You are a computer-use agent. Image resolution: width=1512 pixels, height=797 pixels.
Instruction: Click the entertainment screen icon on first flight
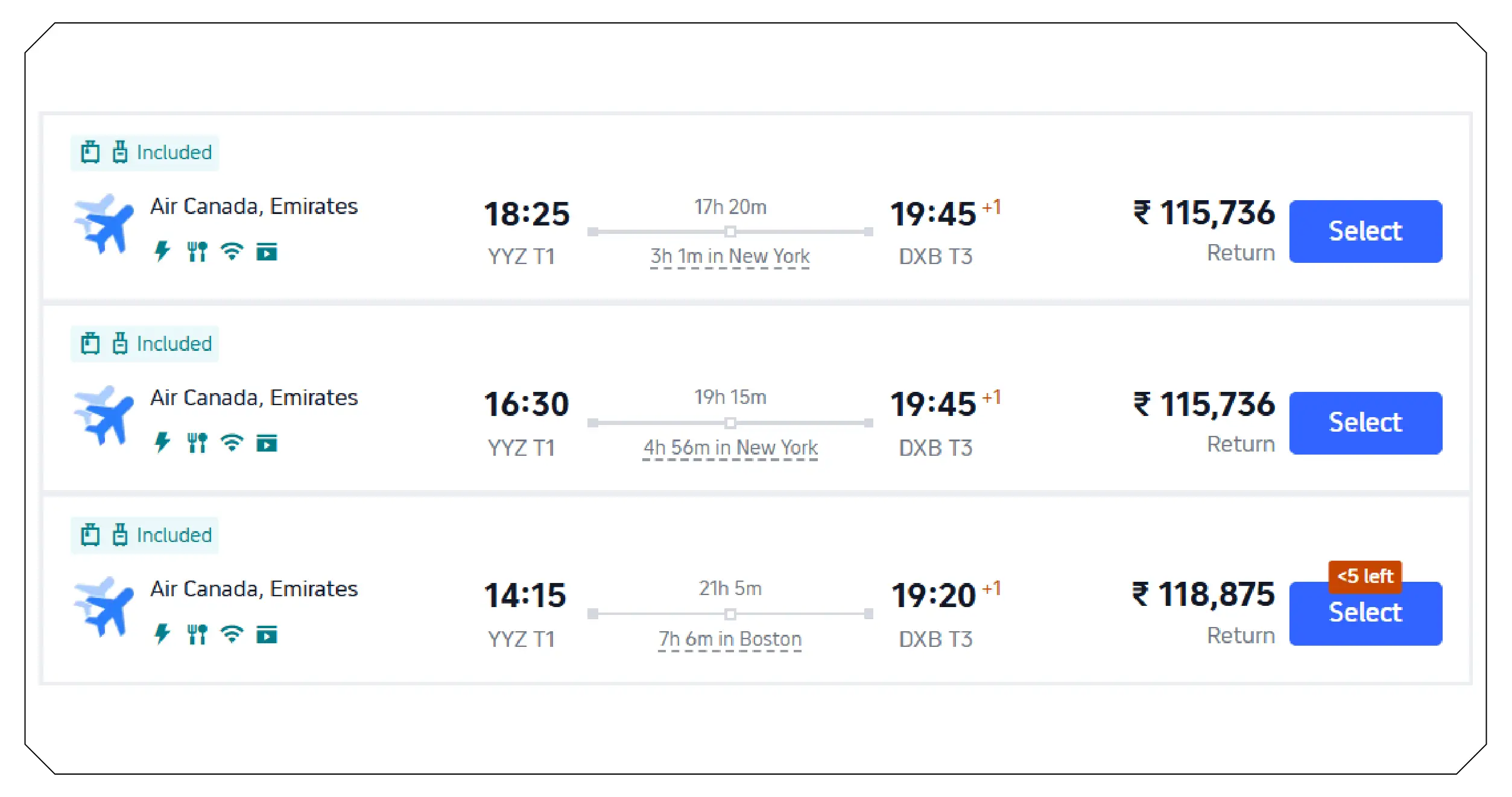click(268, 251)
